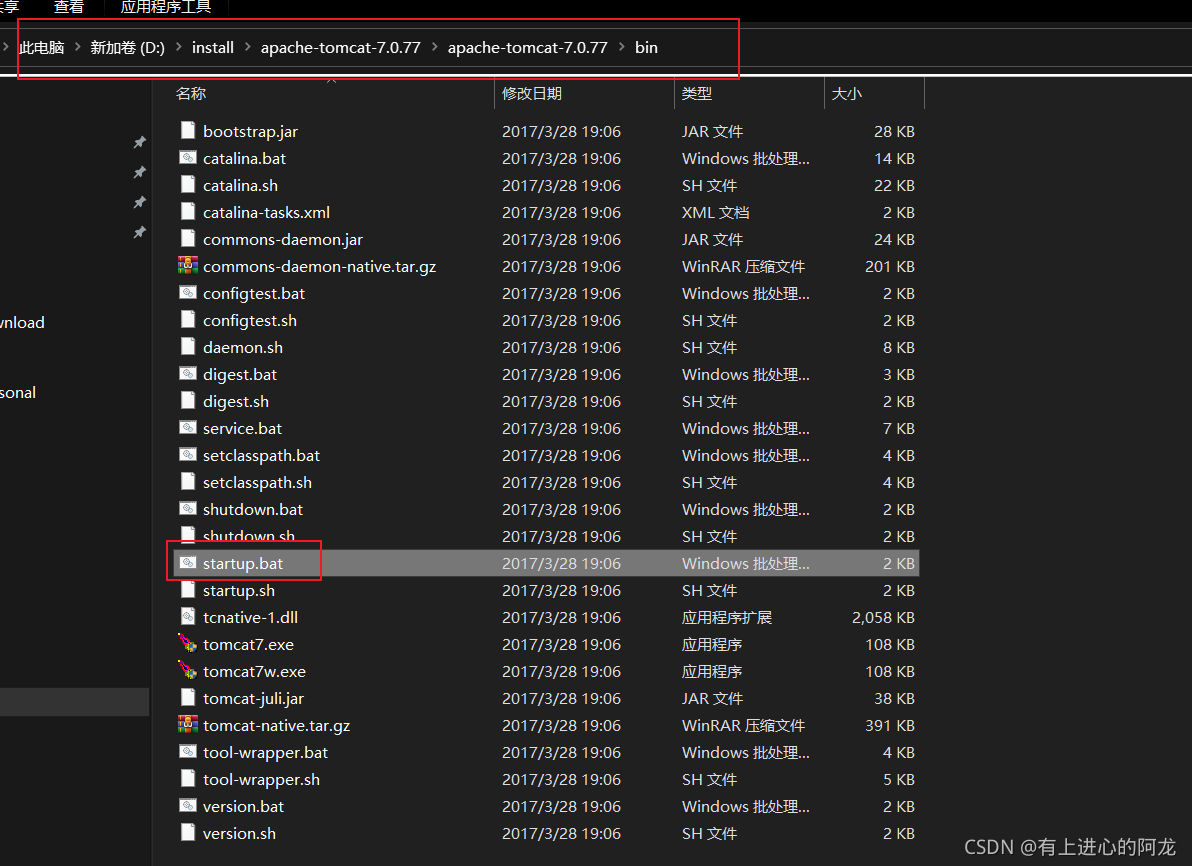This screenshot has height=866, width=1192.
Task: Click the startup.sh file icon
Action: [x=188, y=590]
